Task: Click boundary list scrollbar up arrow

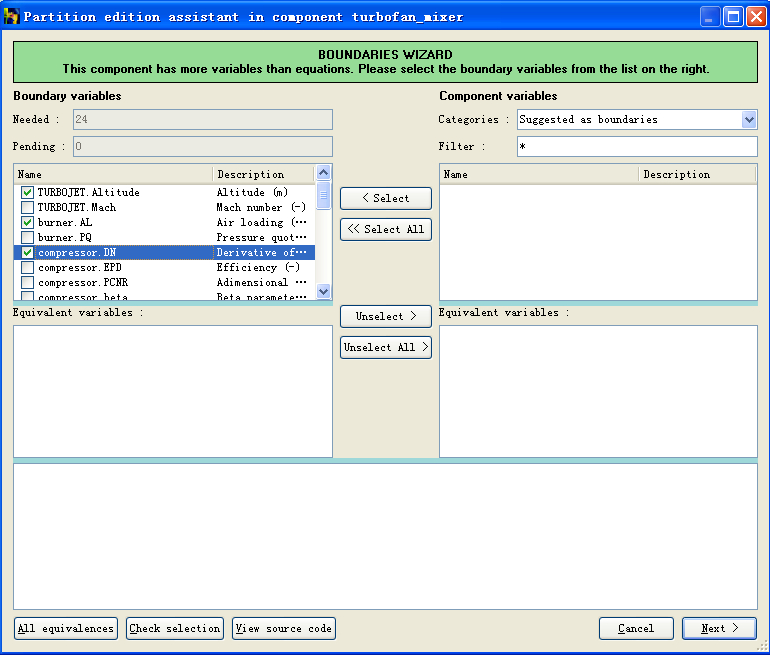Action: pyautogui.click(x=323, y=172)
